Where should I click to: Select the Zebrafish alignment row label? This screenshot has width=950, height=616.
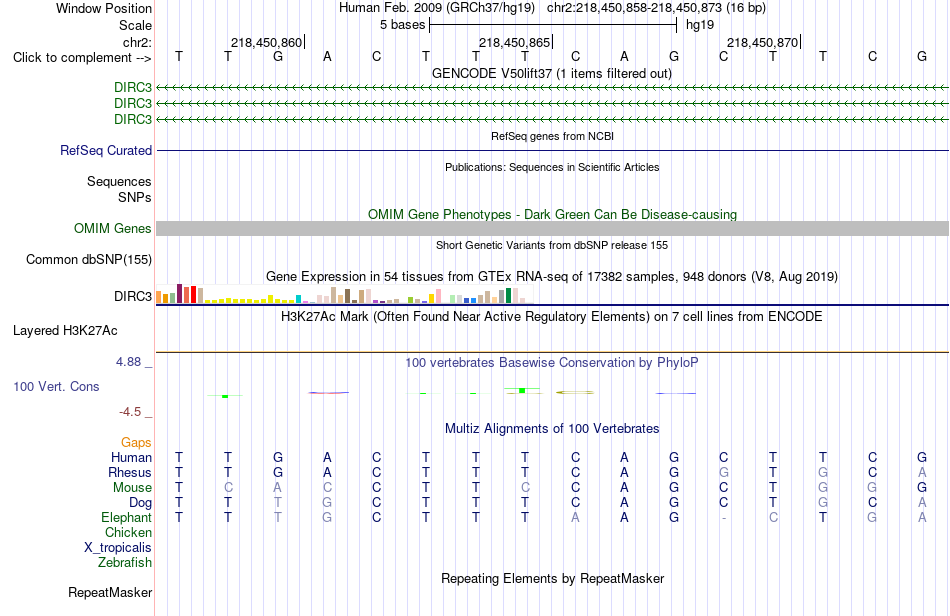125,563
